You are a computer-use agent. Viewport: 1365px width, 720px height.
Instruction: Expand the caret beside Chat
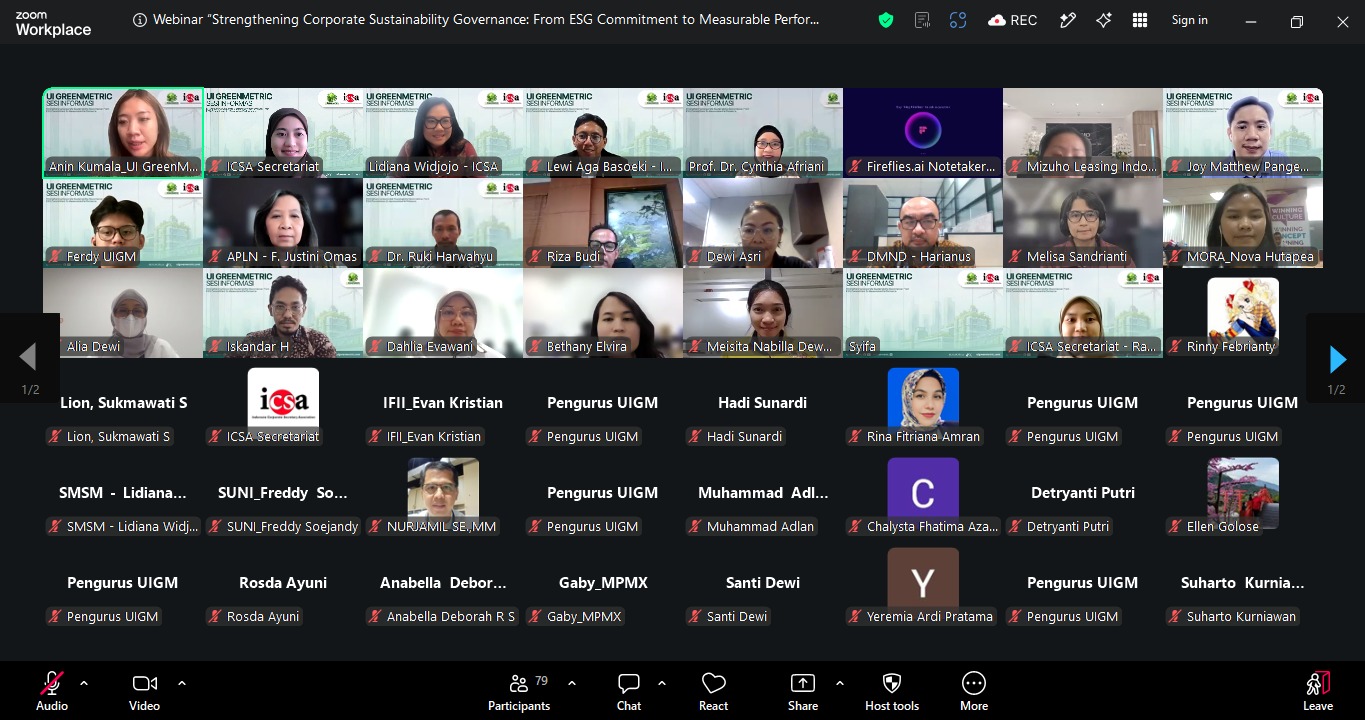[x=662, y=683]
